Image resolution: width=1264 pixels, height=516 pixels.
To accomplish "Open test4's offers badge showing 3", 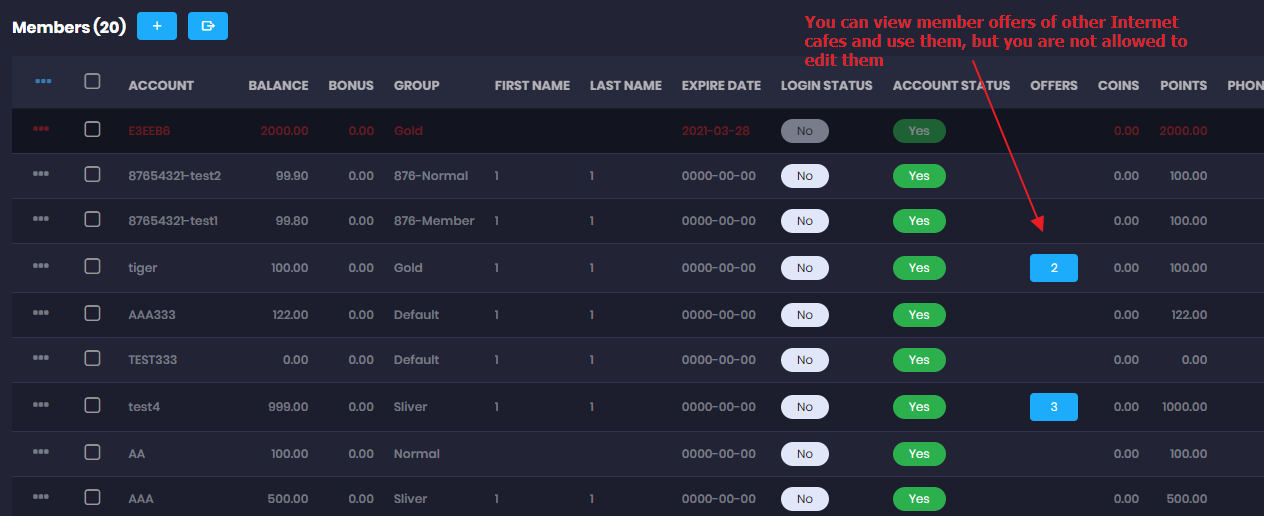I will (x=1053, y=407).
